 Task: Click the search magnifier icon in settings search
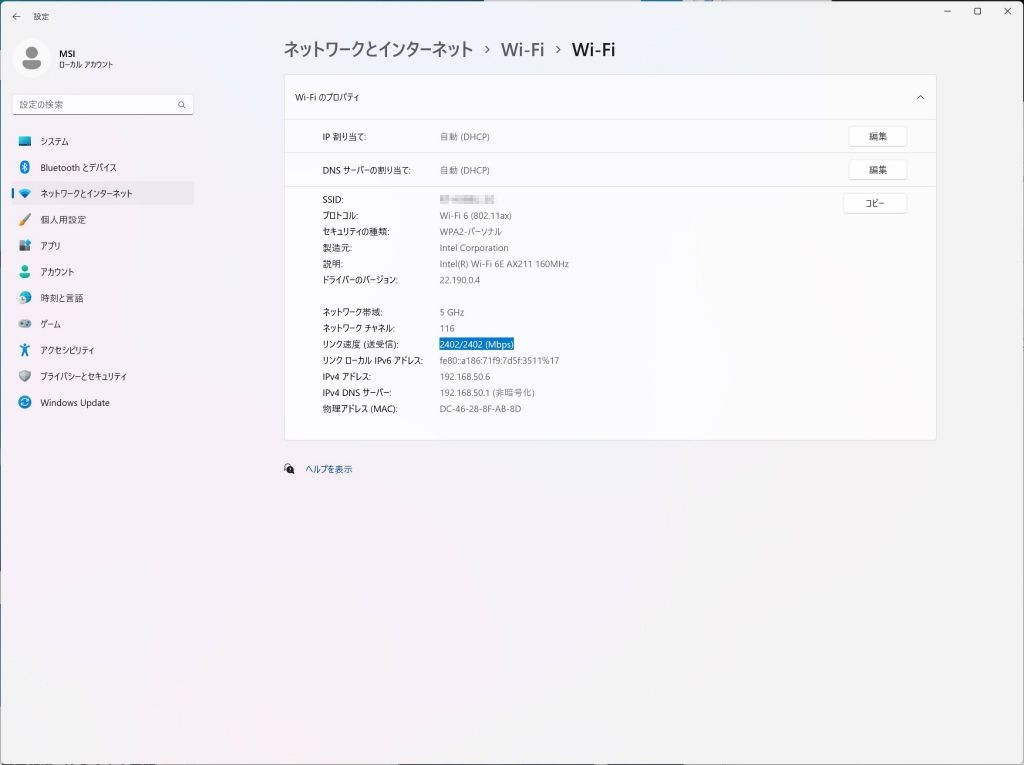(x=182, y=105)
